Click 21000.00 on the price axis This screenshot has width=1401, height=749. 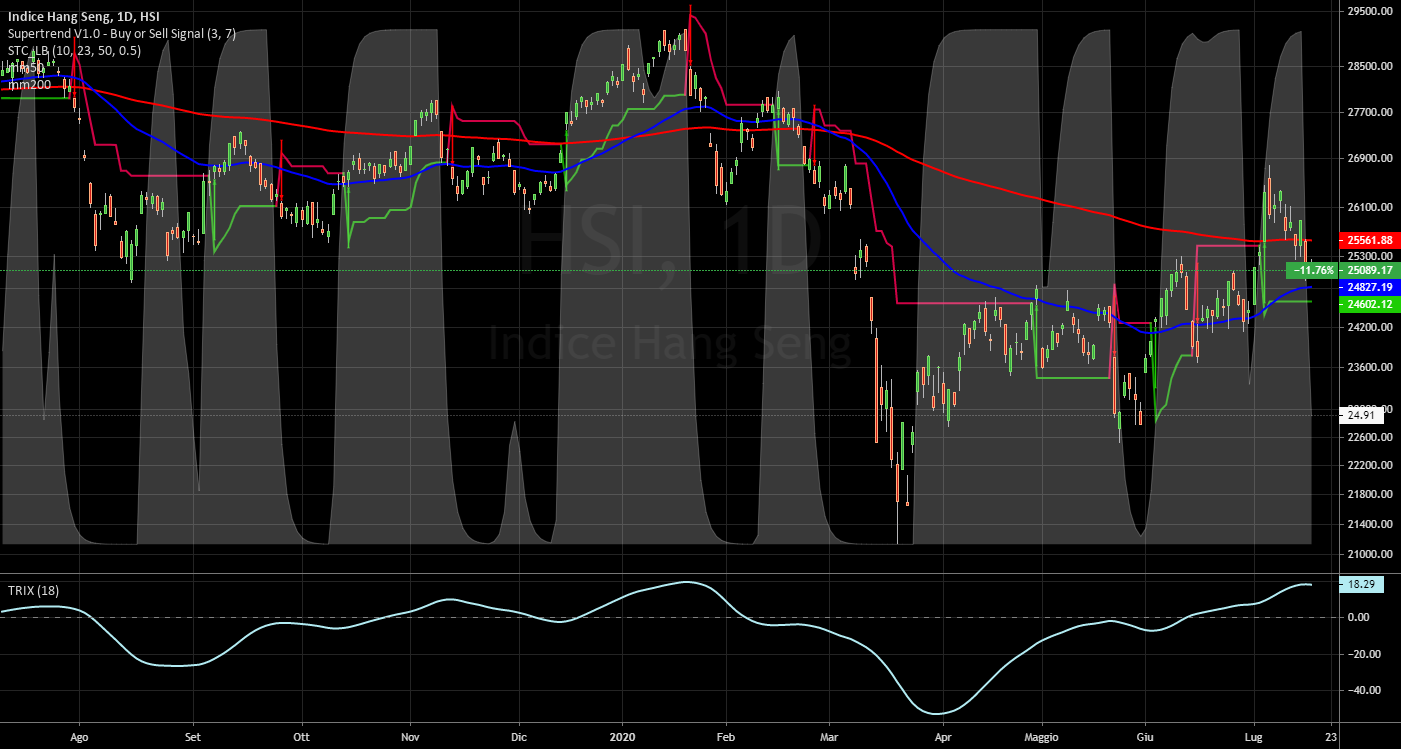tap(1370, 555)
